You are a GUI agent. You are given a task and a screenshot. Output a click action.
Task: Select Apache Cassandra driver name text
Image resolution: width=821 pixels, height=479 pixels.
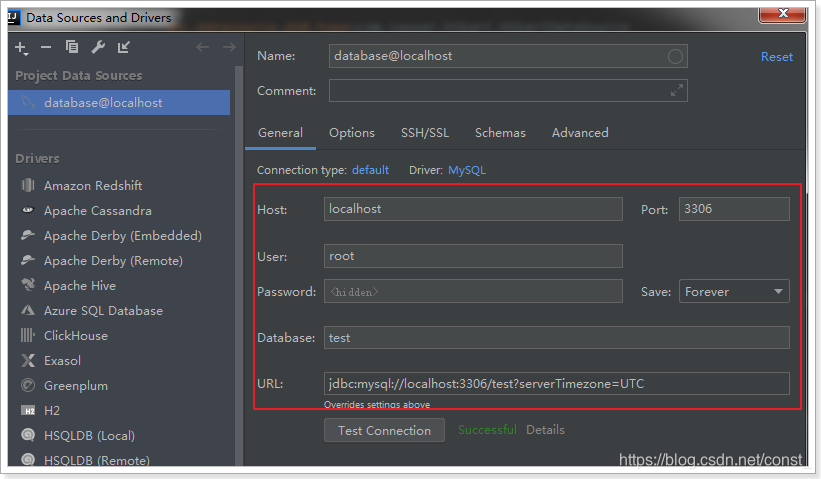[98, 210]
